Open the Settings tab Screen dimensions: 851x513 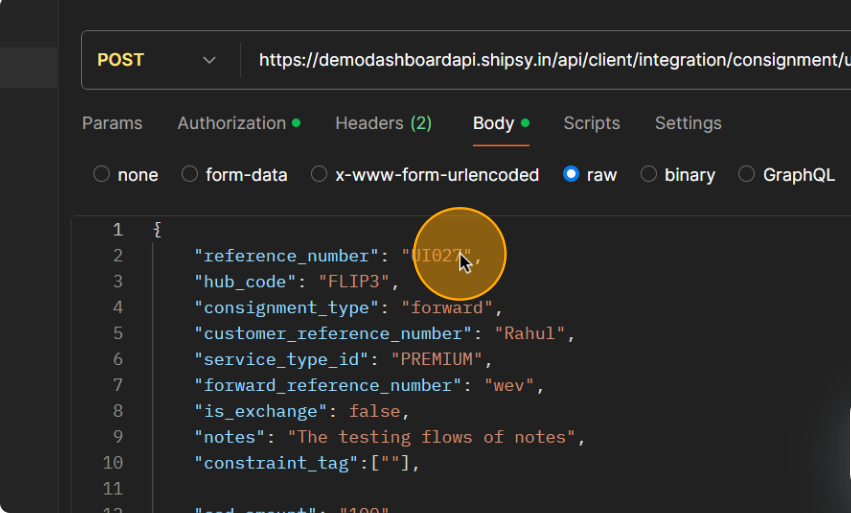[x=688, y=123]
